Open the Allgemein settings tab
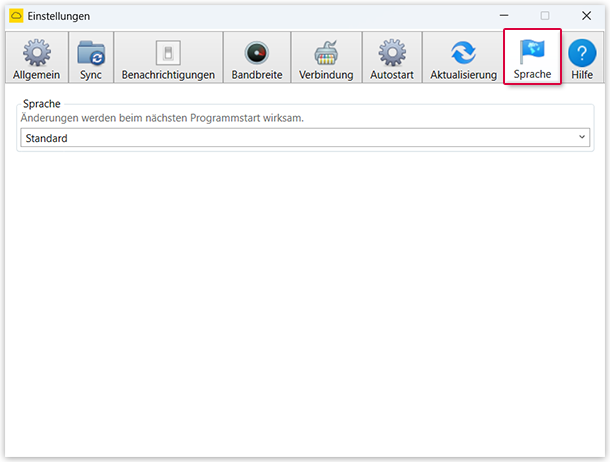Screen dimensions: 610x462 pos(37,58)
